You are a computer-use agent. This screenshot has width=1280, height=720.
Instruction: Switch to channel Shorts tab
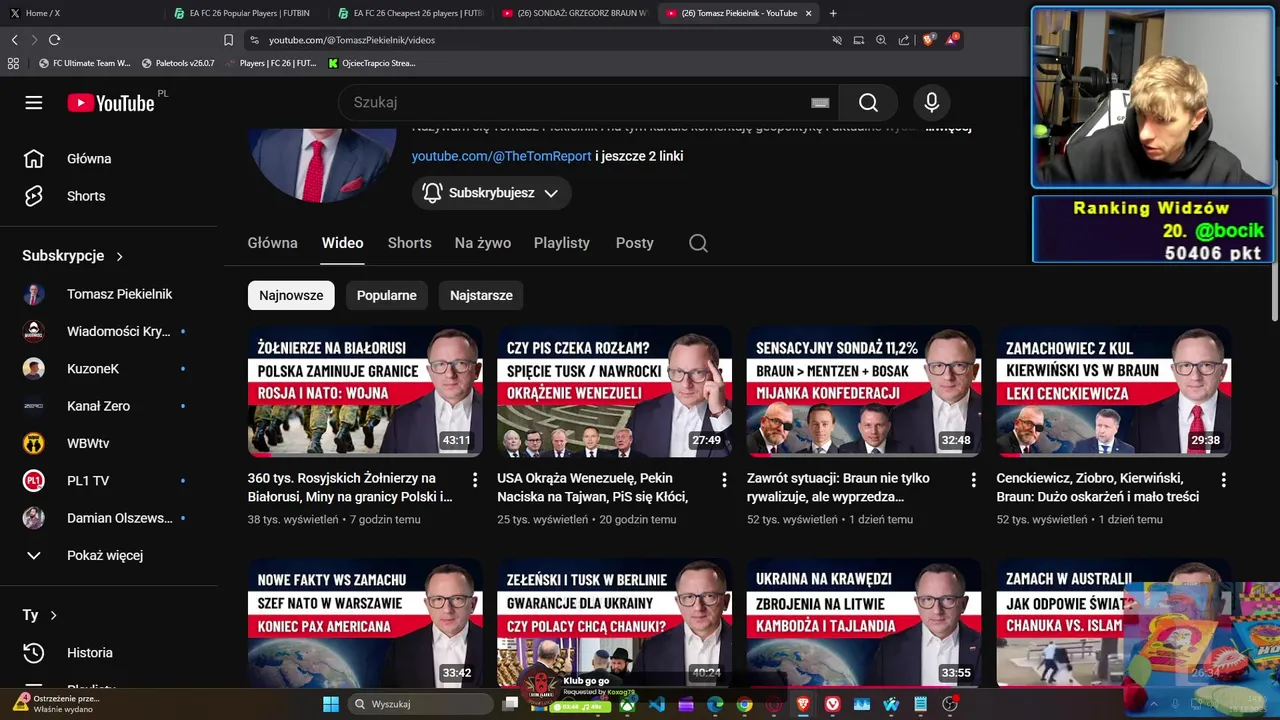click(410, 243)
